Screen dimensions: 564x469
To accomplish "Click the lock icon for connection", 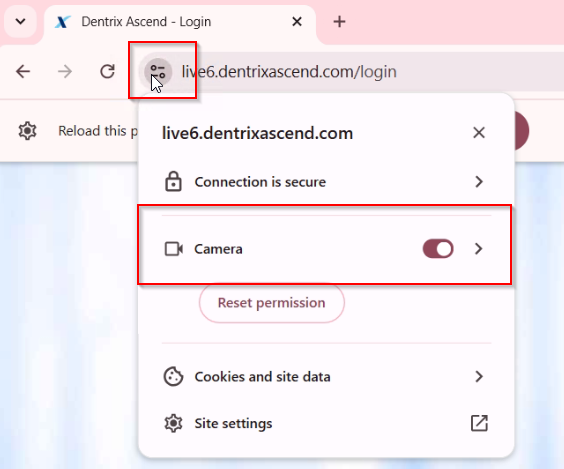I will [x=173, y=182].
